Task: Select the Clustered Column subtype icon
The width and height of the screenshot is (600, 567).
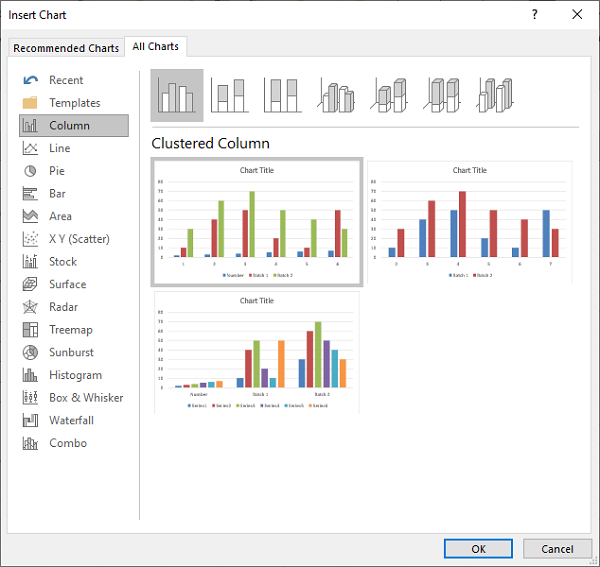Action: click(x=177, y=95)
